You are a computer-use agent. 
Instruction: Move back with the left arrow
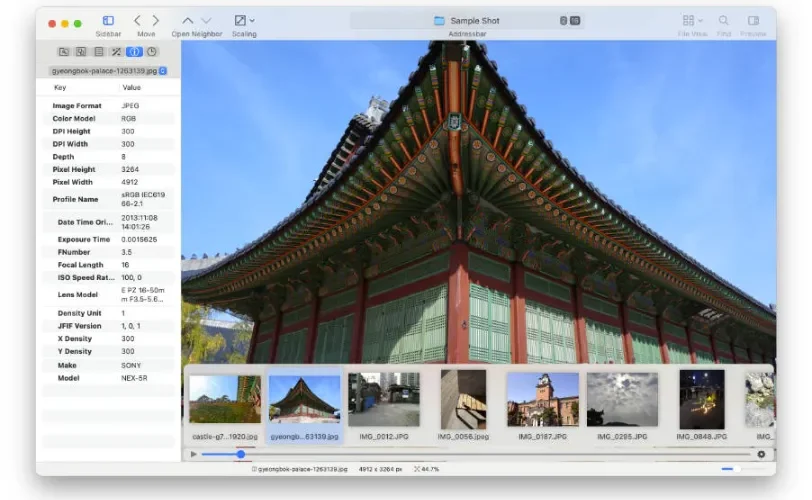pyautogui.click(x=137, y=21)
